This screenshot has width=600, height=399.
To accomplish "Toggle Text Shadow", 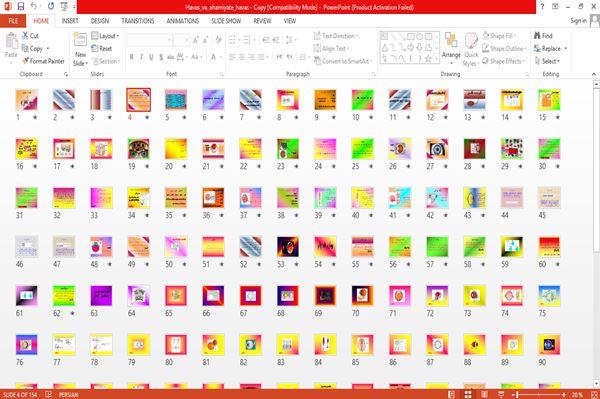I will (161, 57).
